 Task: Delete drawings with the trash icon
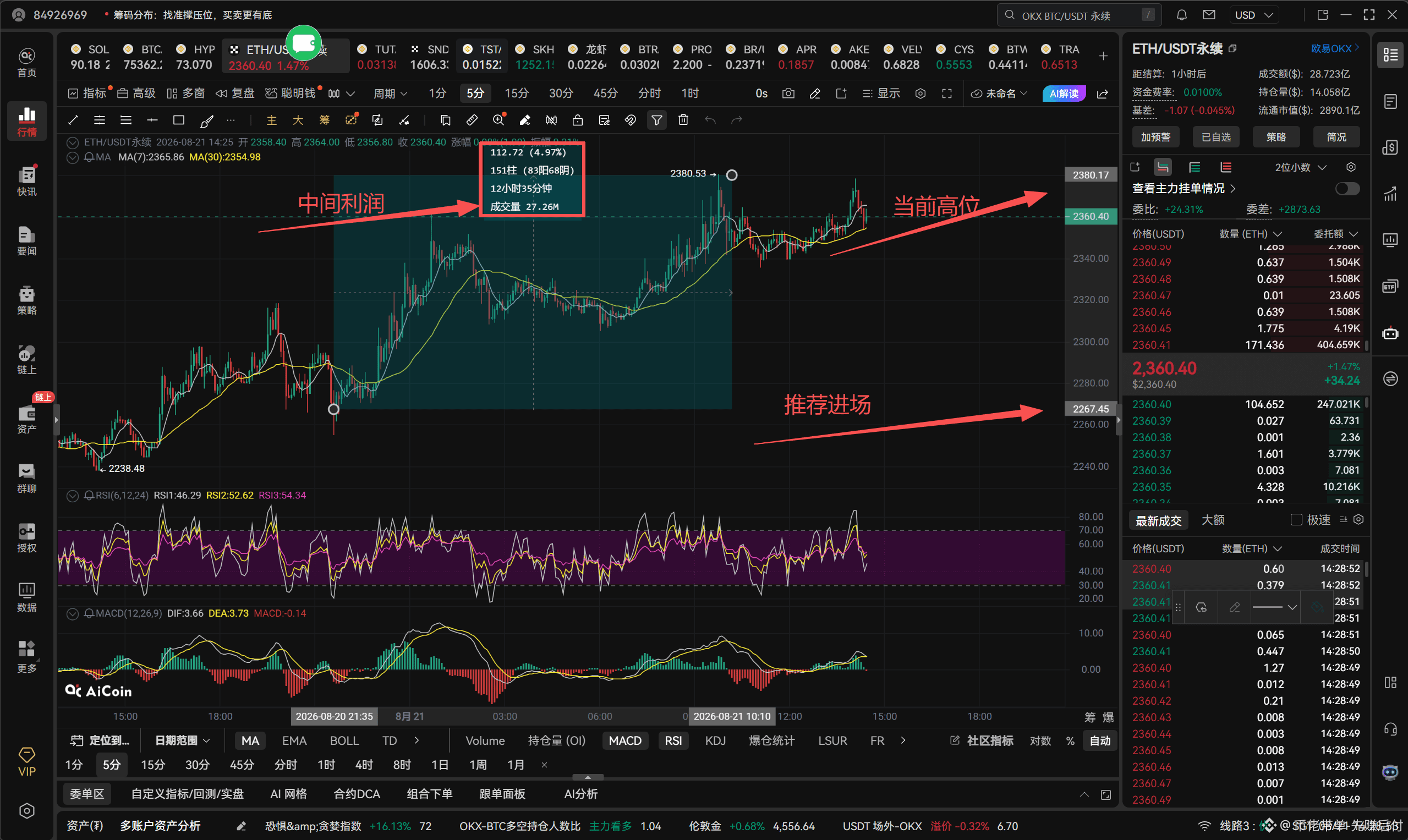click(x=683, y=120)
